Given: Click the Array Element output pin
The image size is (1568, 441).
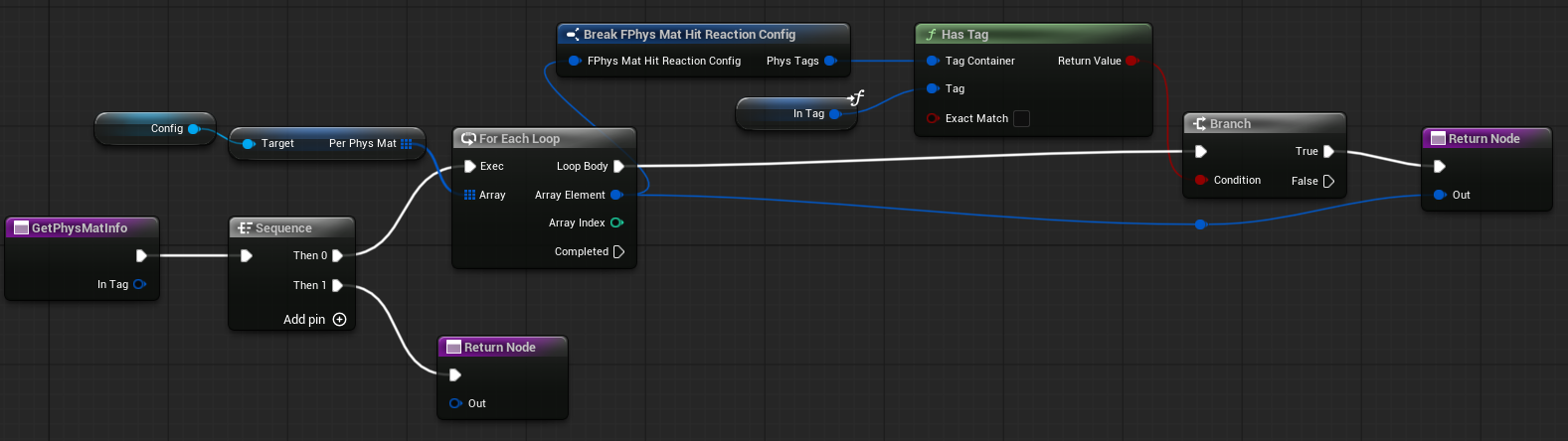Looking at the screenshot, I should (x=616, y=195).
